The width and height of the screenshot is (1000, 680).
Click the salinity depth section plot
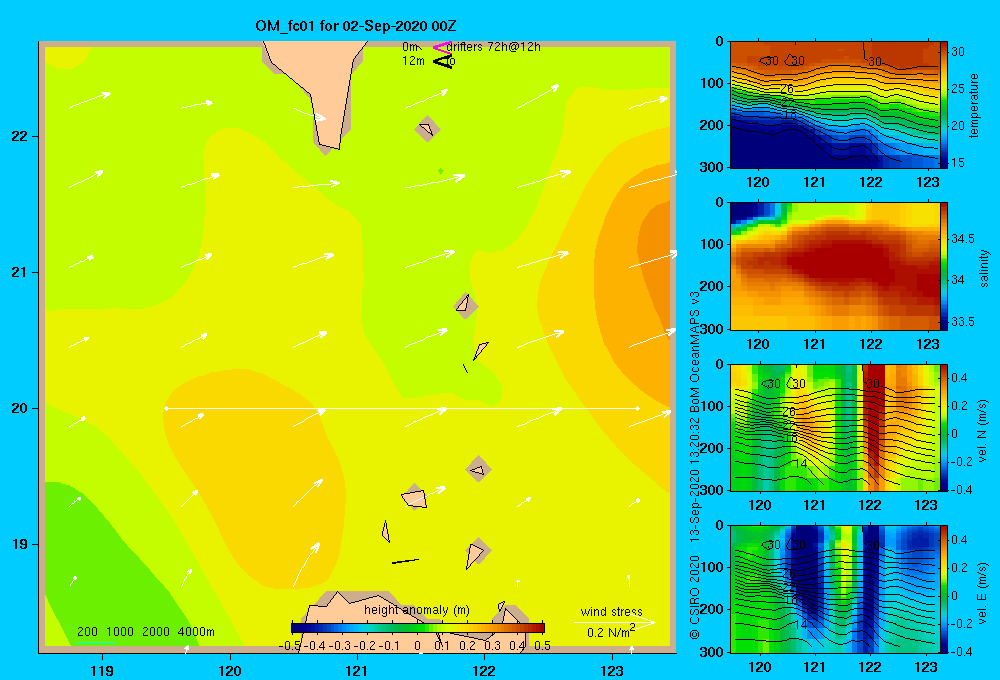click(x=834, y=266)
